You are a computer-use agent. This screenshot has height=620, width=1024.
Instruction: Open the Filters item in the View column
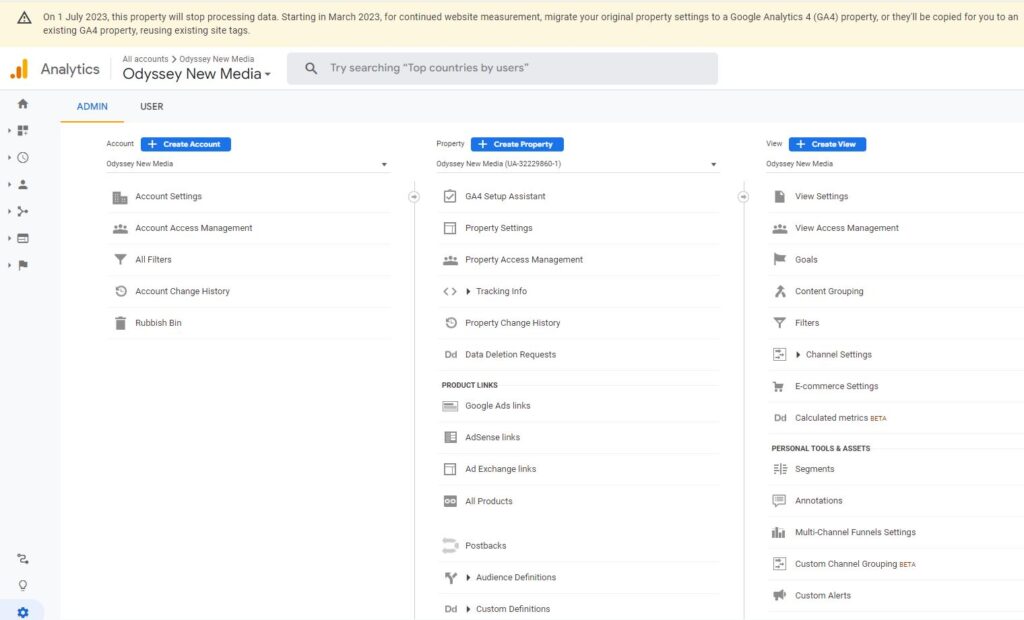point(807,323)
